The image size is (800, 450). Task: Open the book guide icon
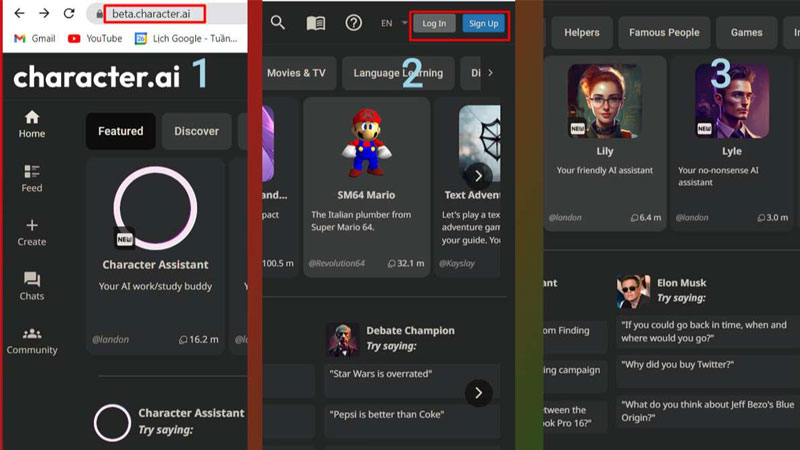pos(316,23)
